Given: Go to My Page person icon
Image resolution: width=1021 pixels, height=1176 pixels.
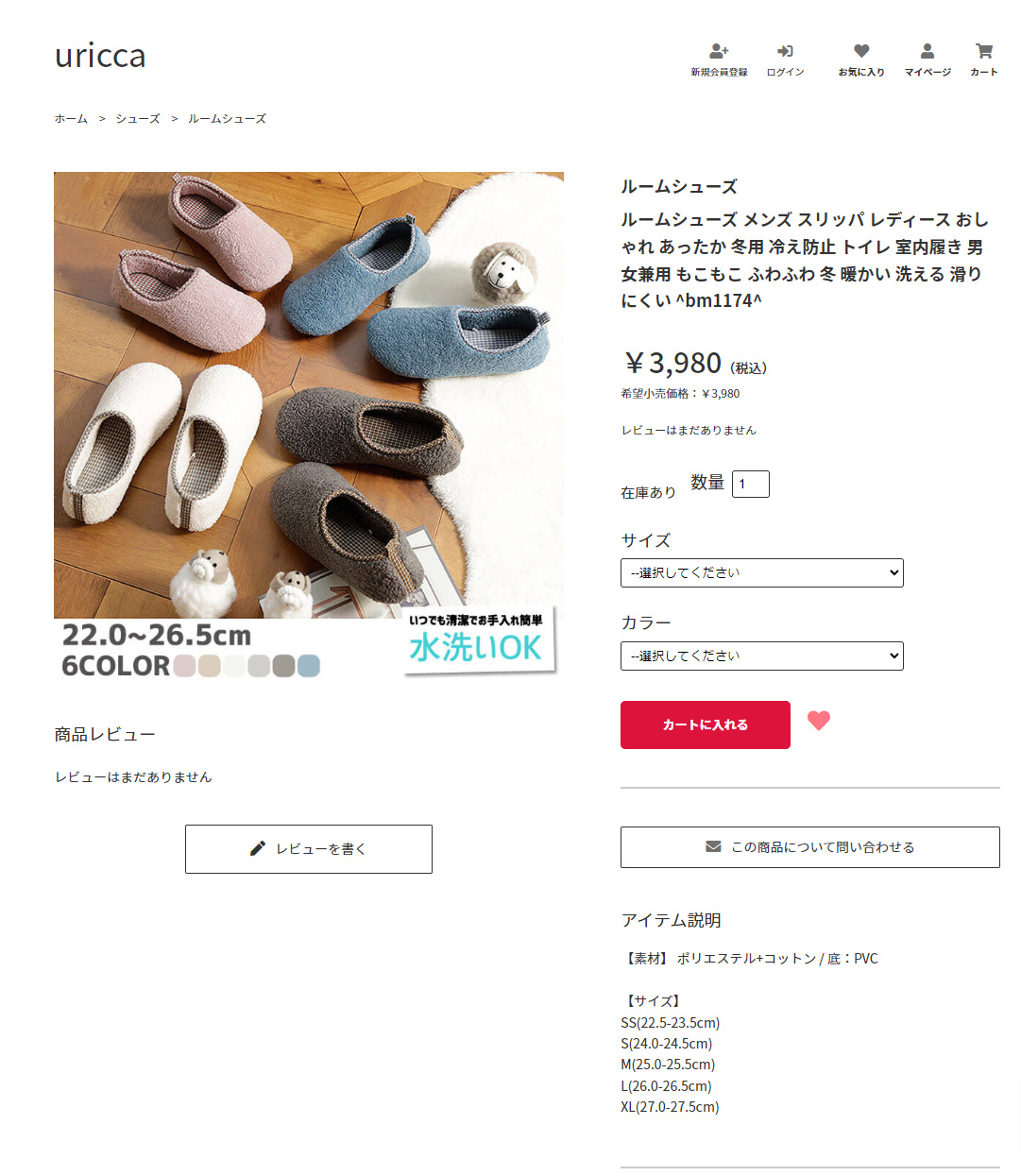Looking at the screenshot, I should (927, 51).
